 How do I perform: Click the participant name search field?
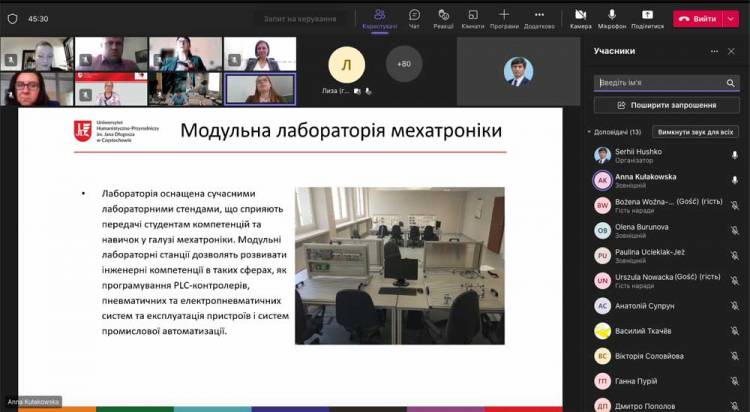pos(660,82)
